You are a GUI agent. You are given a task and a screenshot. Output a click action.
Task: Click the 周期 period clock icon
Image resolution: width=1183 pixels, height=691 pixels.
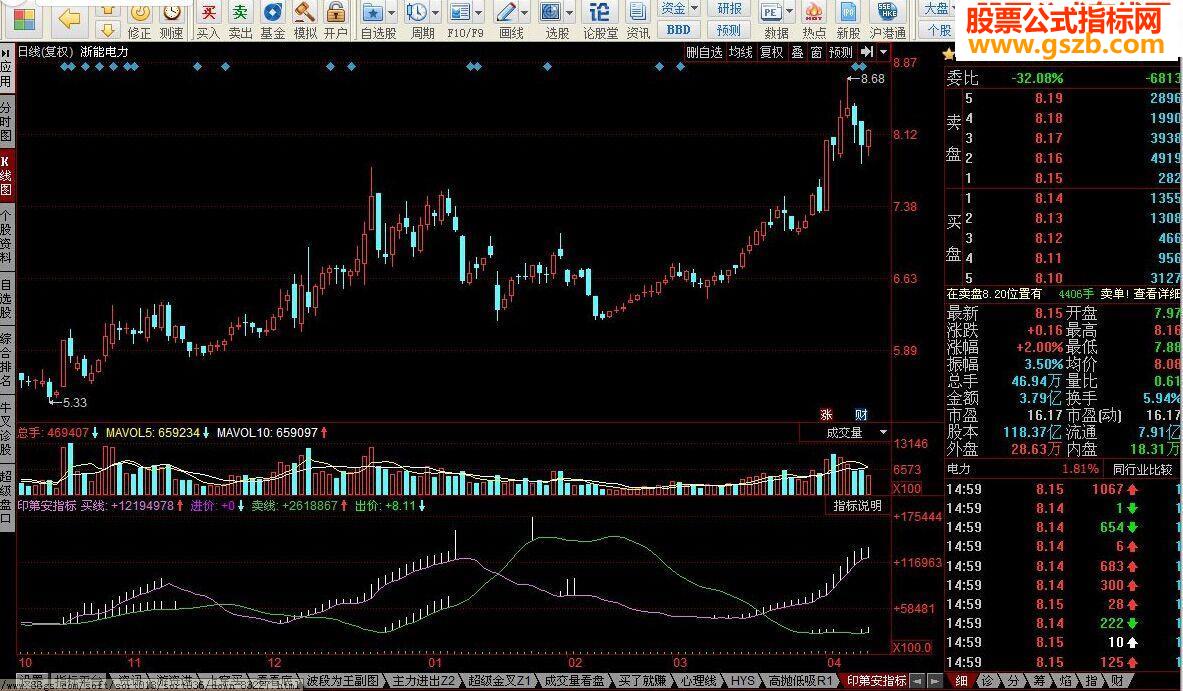[416, 12]
